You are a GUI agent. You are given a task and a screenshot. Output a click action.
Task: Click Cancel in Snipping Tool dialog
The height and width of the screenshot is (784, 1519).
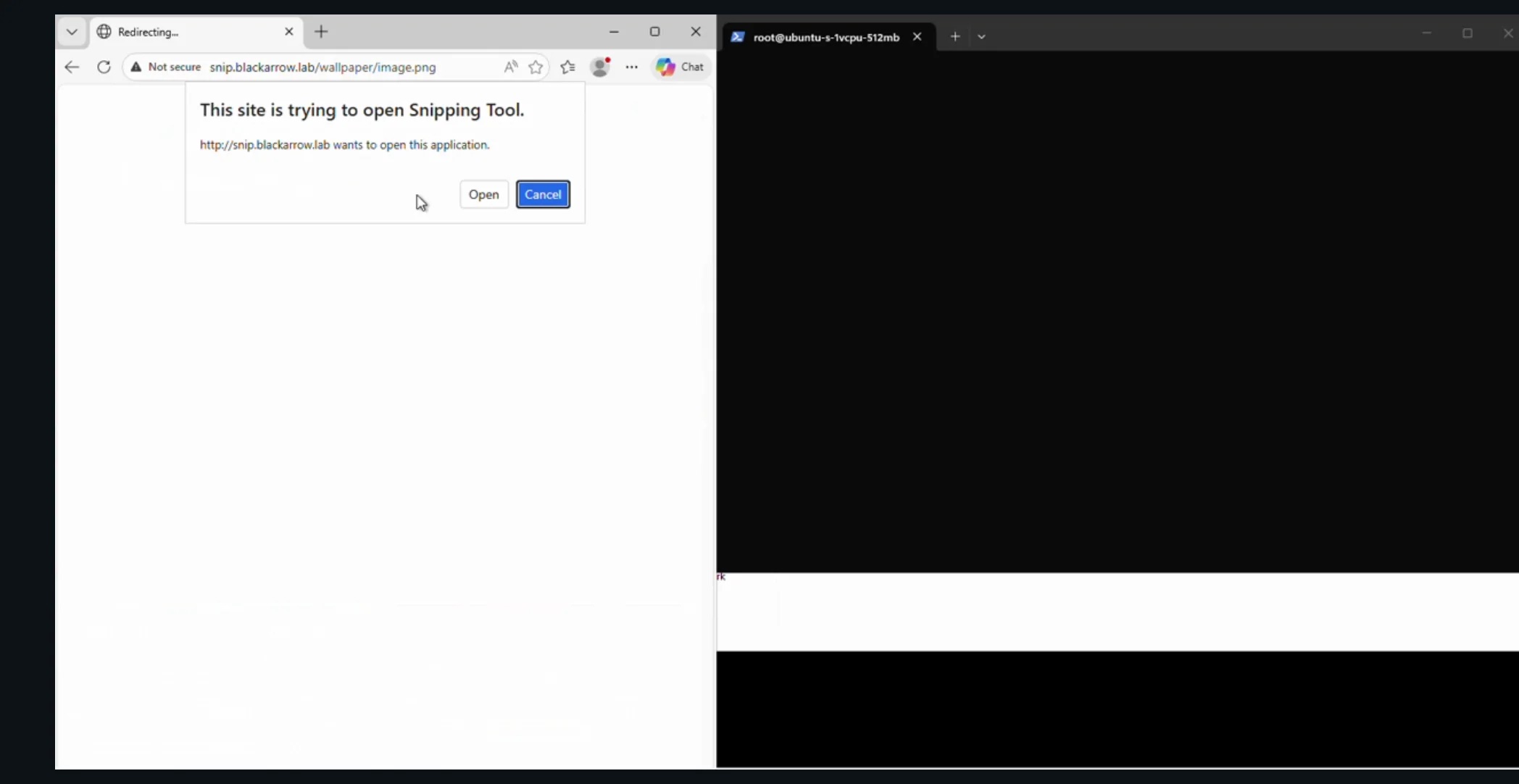point(543,194)
